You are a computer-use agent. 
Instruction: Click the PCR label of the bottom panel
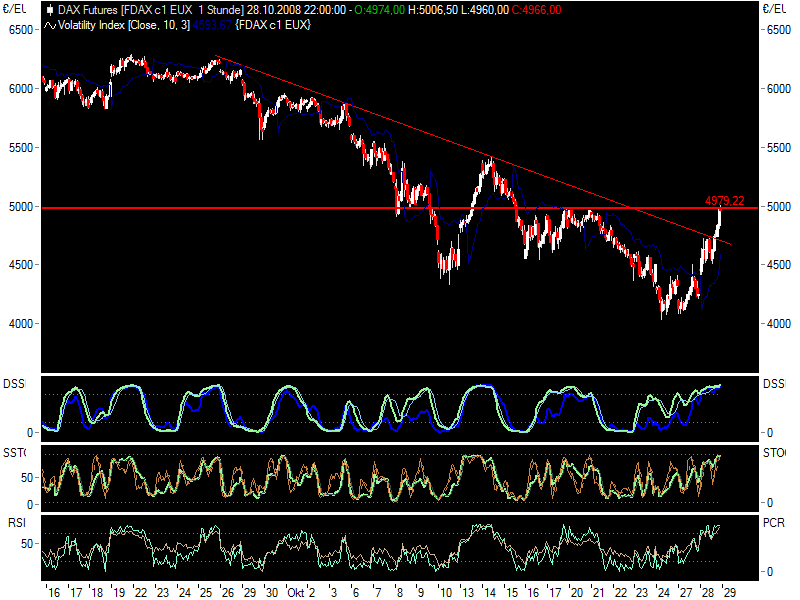click(773, 522)
